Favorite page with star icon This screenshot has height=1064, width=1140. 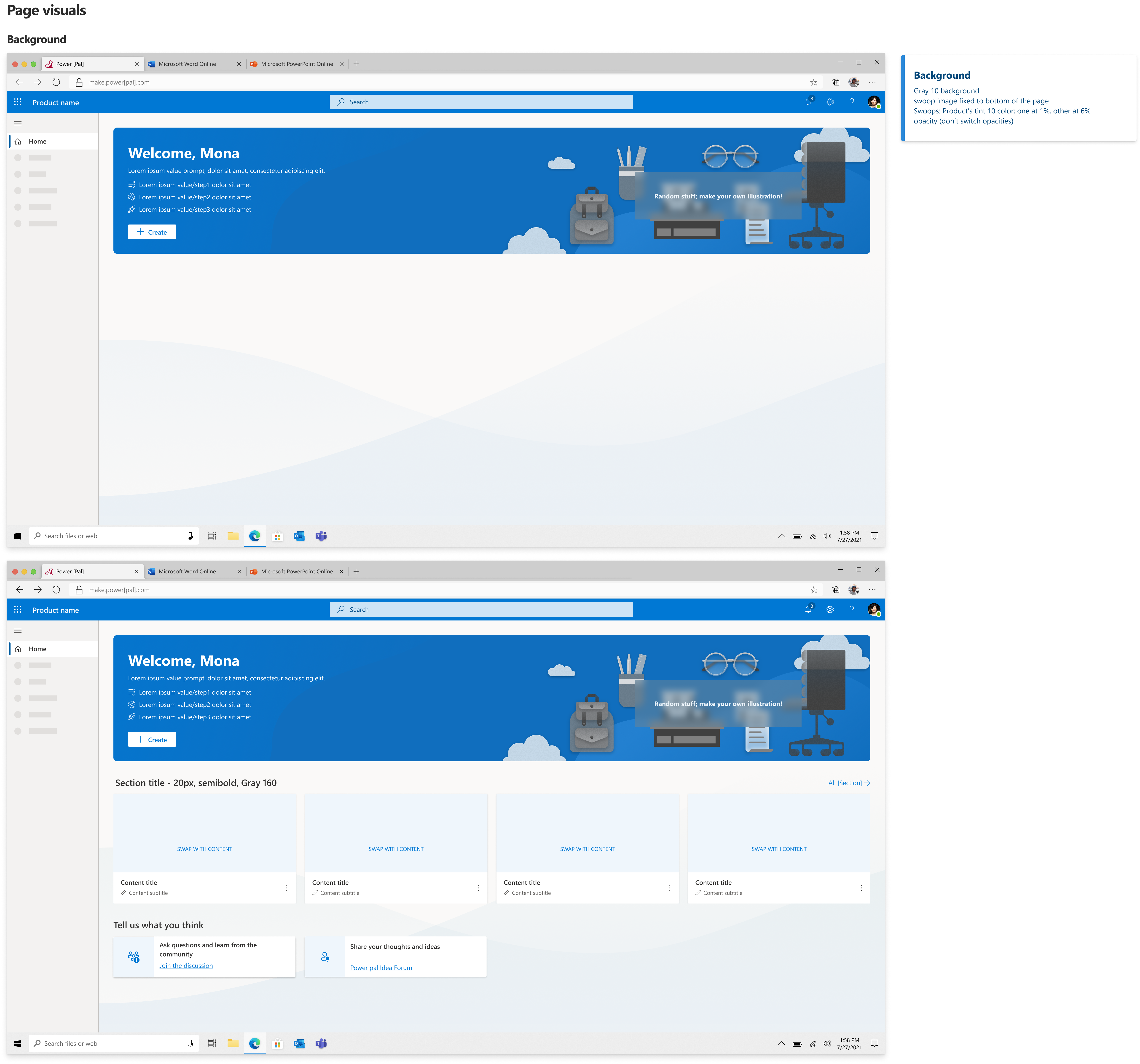click(x=813, y=82)
